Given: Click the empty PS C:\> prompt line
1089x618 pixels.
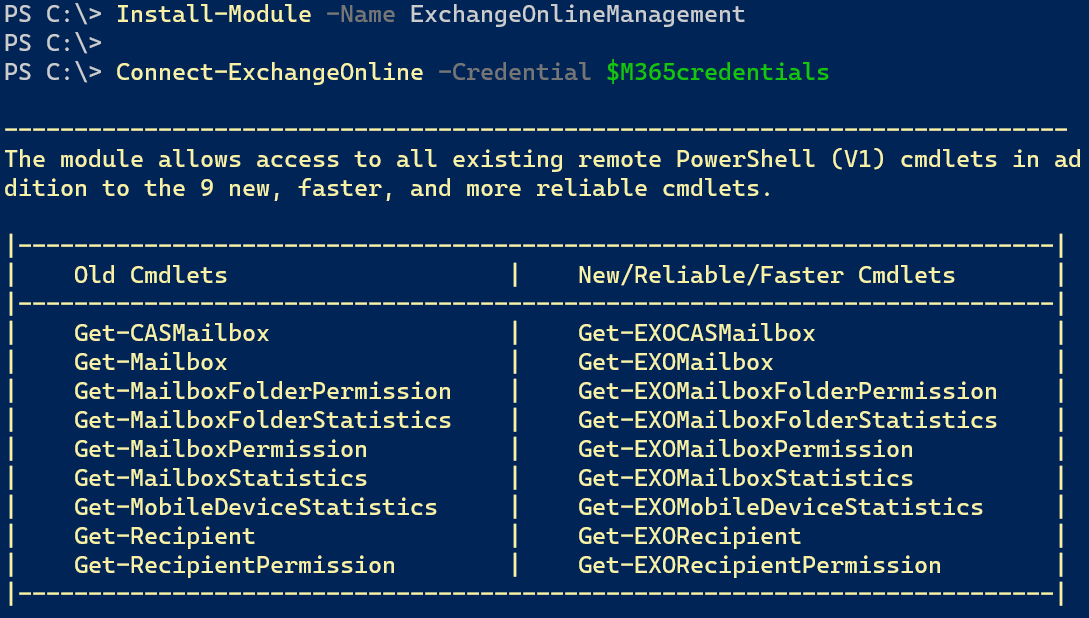Looking at the screenshot, I should [53, 43].
